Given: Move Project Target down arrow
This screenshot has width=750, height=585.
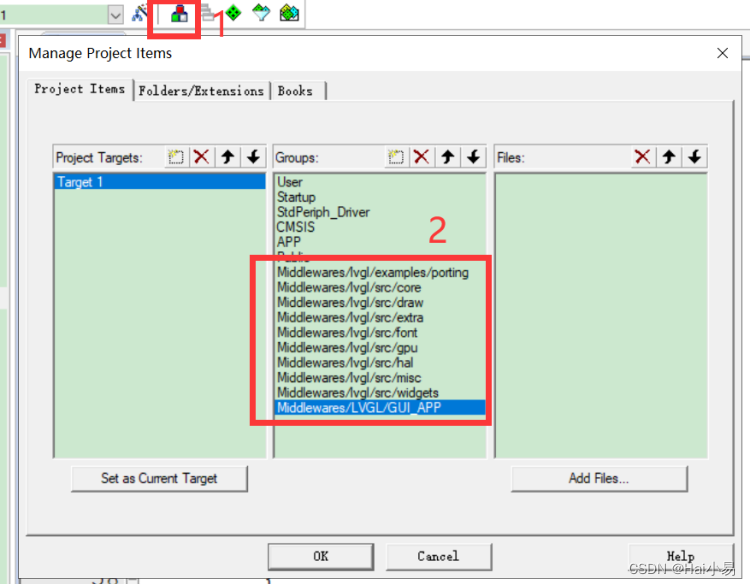Looking at the screenshot, I should coord(254,157).
